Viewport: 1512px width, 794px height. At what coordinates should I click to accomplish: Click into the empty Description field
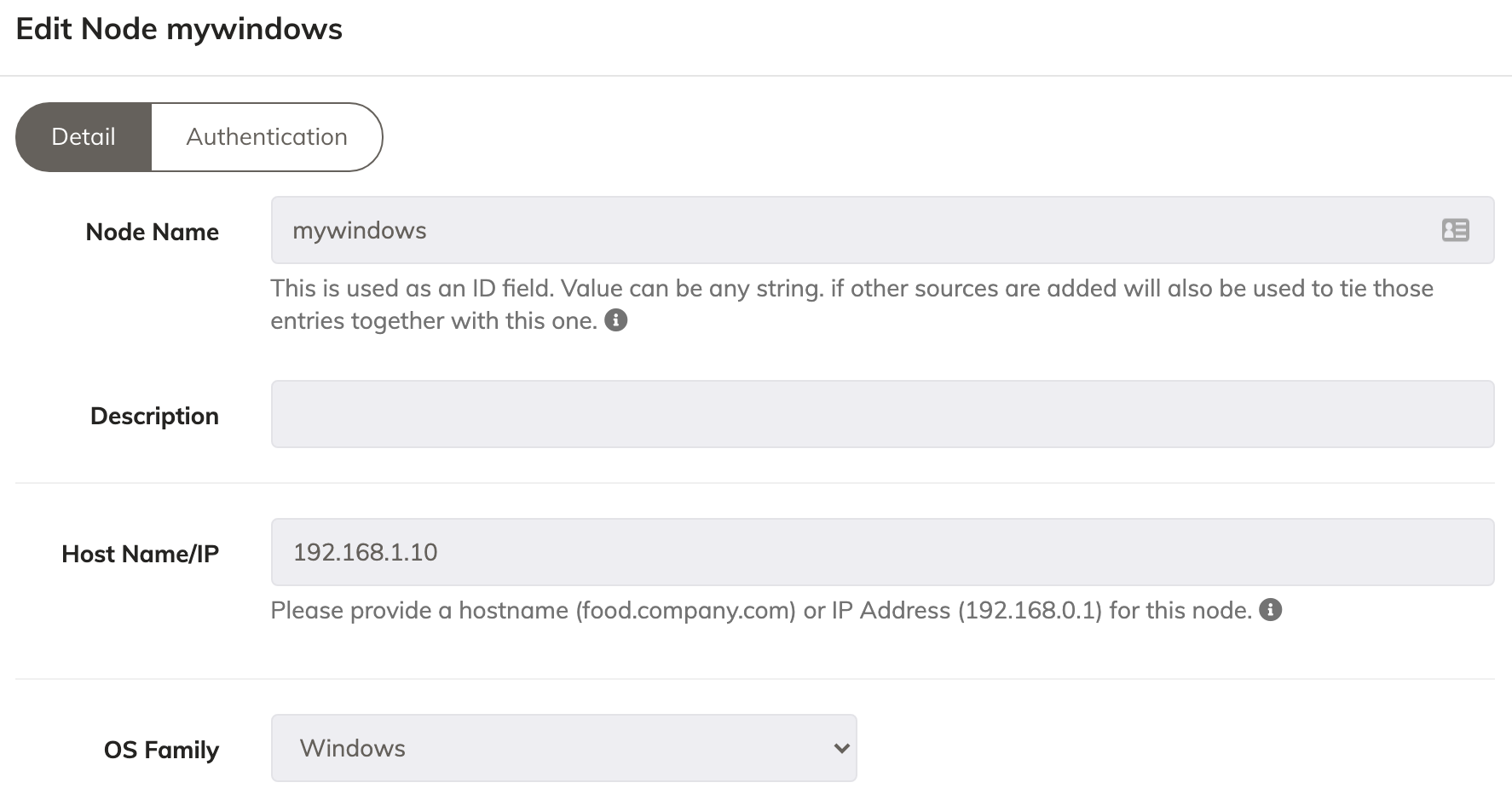882,414
